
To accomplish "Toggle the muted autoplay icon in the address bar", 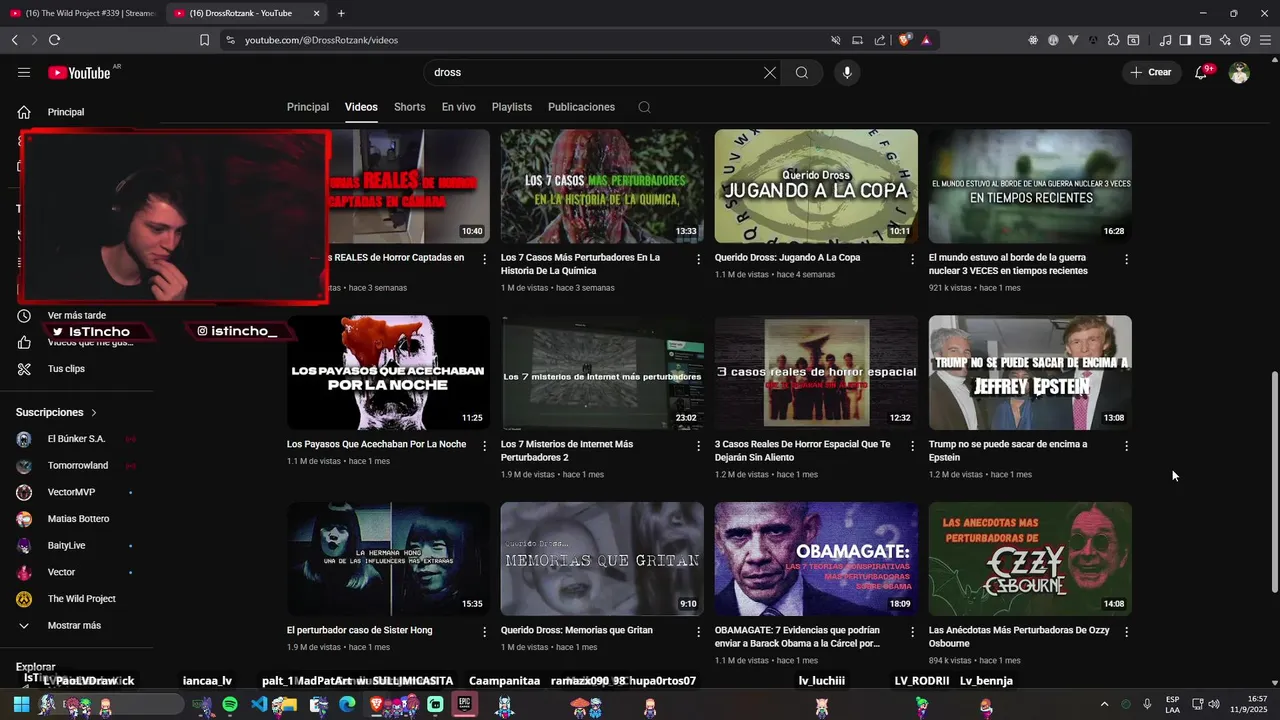I will coord(836,40).
